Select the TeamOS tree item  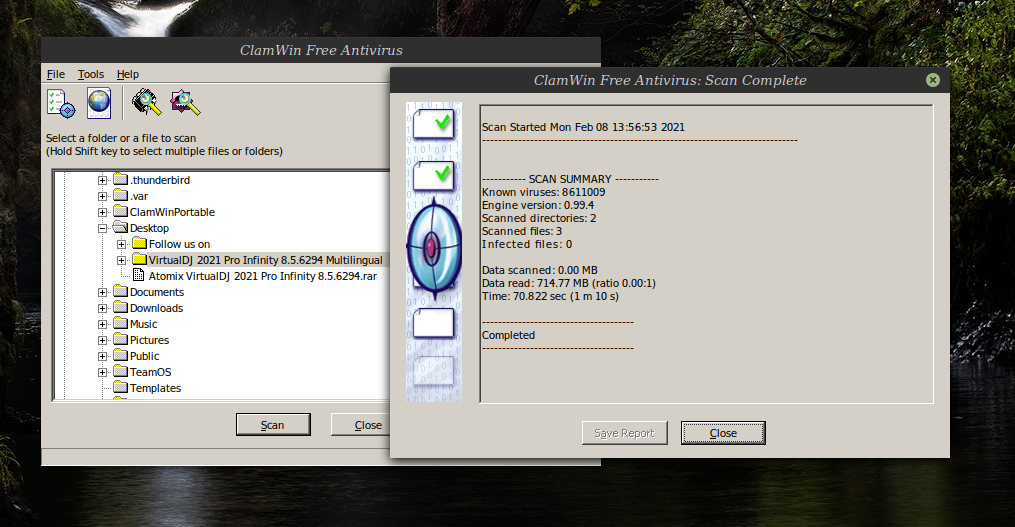[150, 372]
